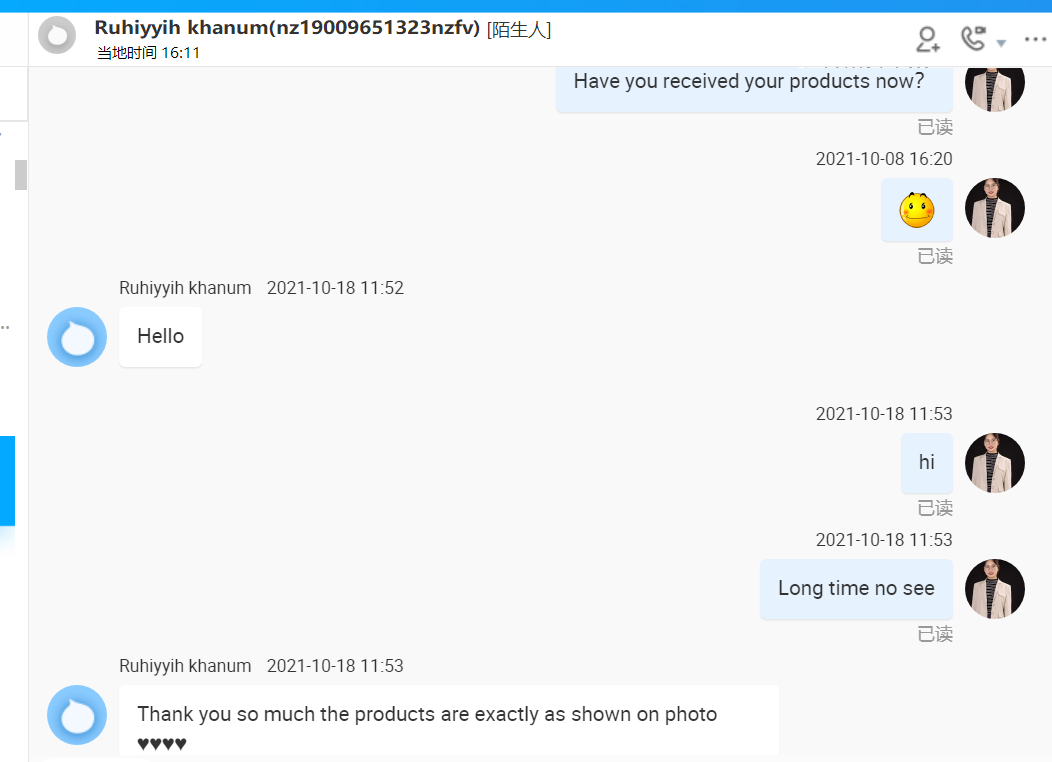Open the more options ellipsis menu
The image size is (1052, 762).
coord(1035,40)
